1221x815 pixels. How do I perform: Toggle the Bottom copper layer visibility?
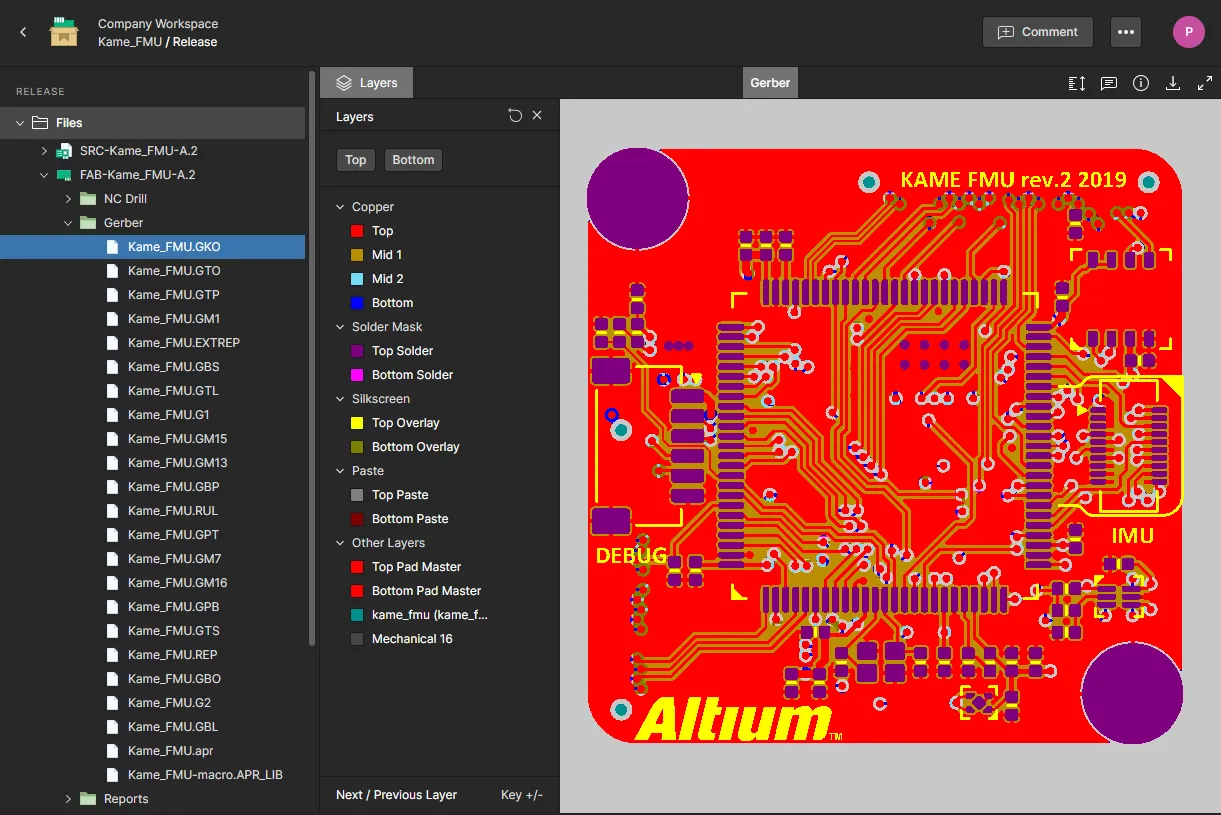357,303
